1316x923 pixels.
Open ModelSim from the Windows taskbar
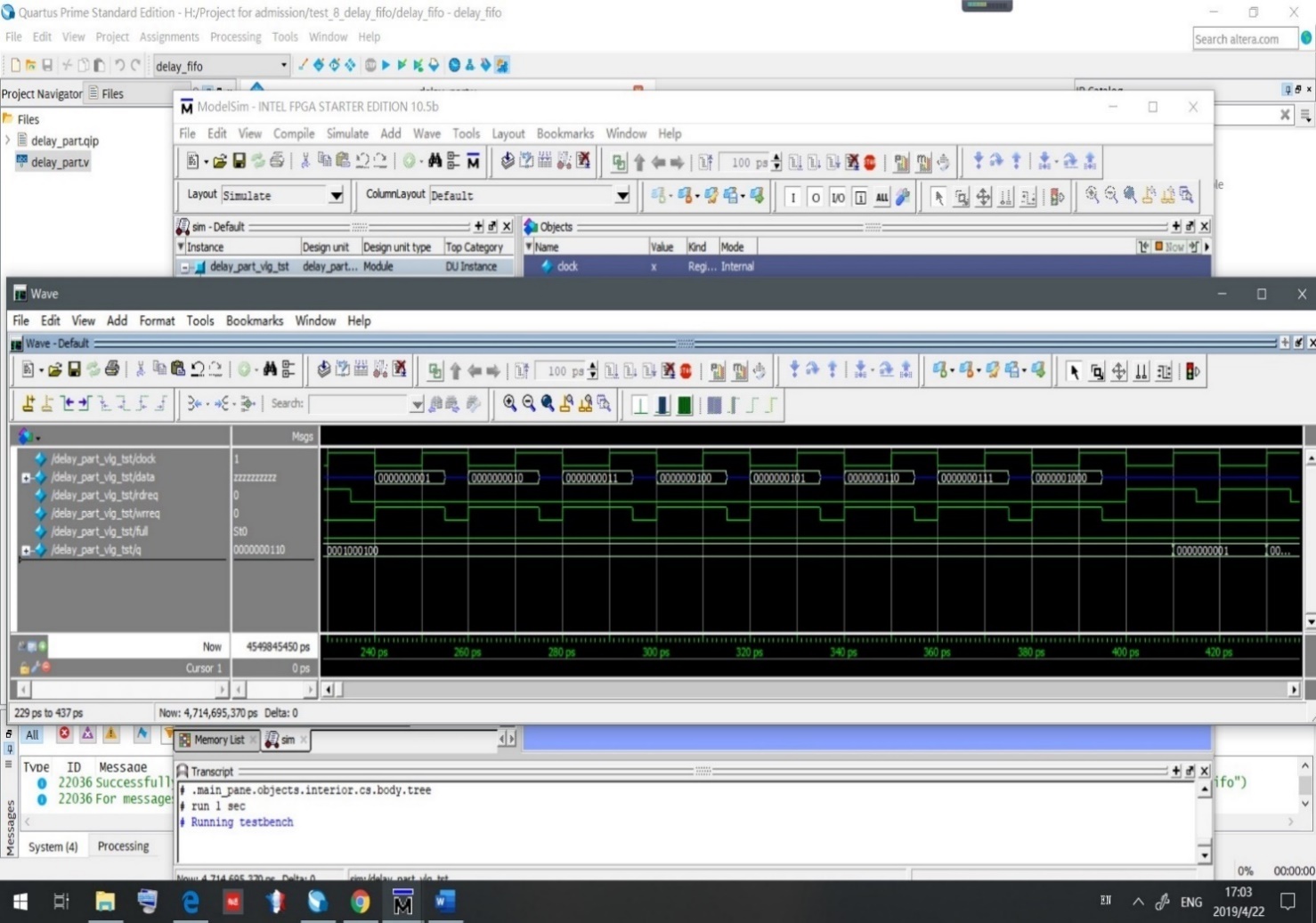[x=402, y=902]
